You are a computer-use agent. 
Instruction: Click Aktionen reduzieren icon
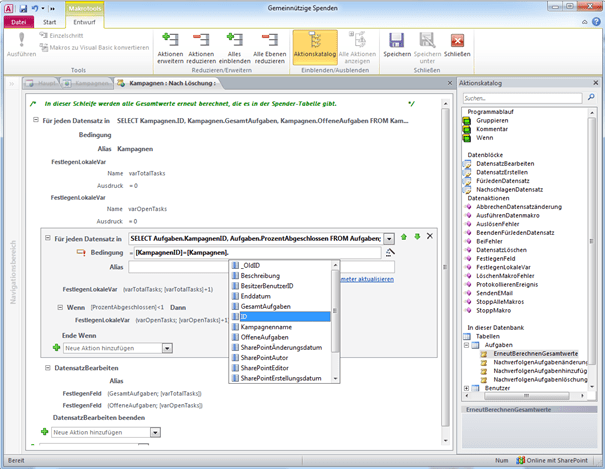(x=201, y=40)
